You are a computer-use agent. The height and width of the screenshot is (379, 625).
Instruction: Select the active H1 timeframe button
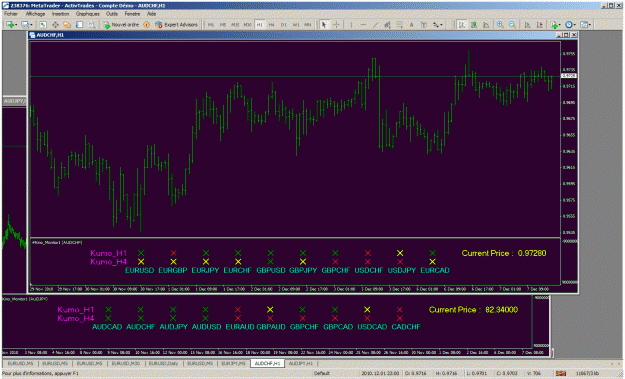(x=259, y=25)
